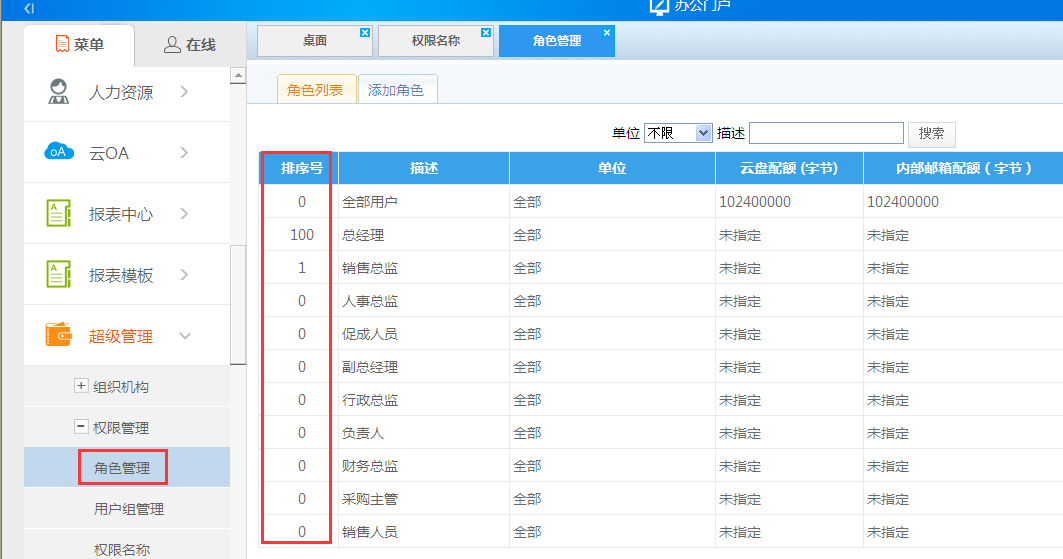Click the sidebar scrollbar thumb
Image resolution: width=1063 pixels, height=559 pixels.
point(238,305)
